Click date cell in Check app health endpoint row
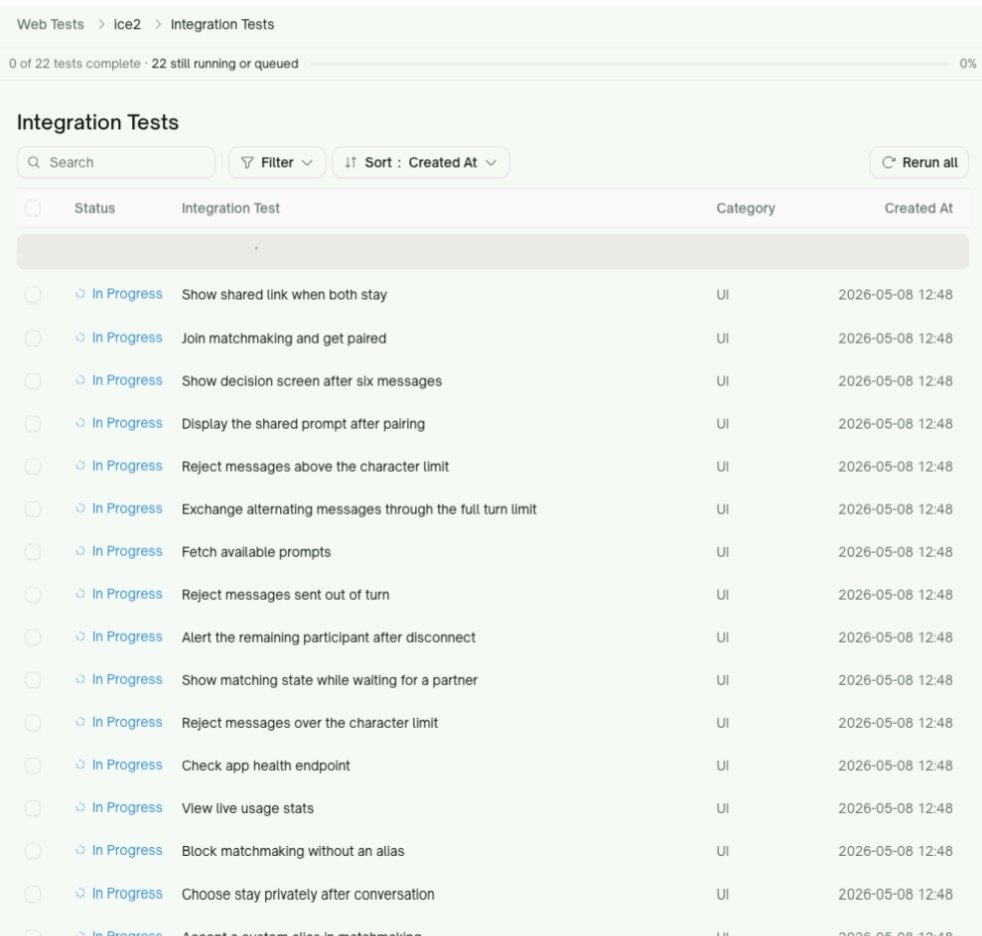Image resolution: width=982 pixels, height=936 pixels. 895,766
